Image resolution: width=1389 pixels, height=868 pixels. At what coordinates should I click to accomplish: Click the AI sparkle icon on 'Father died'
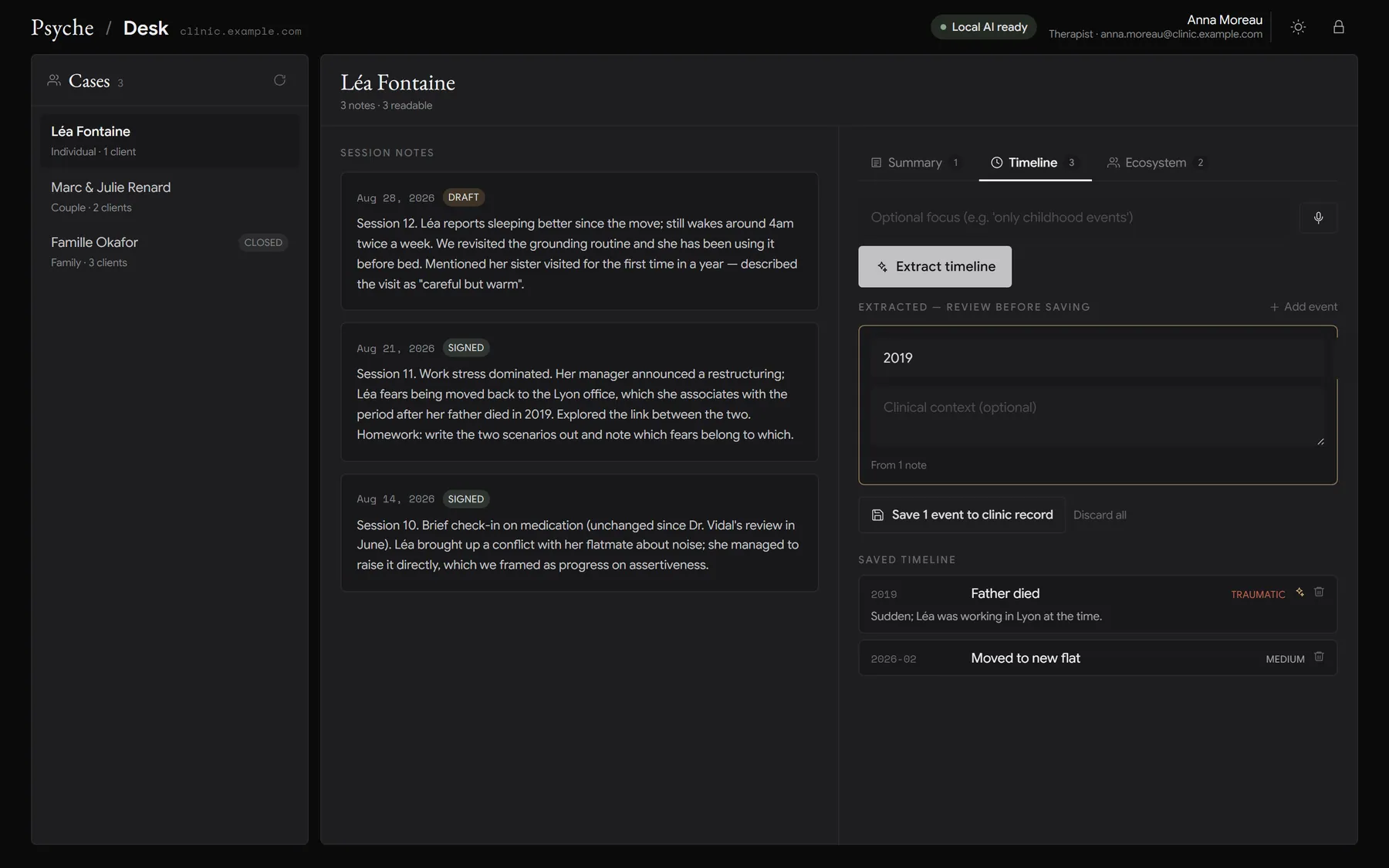(1299, 592)
